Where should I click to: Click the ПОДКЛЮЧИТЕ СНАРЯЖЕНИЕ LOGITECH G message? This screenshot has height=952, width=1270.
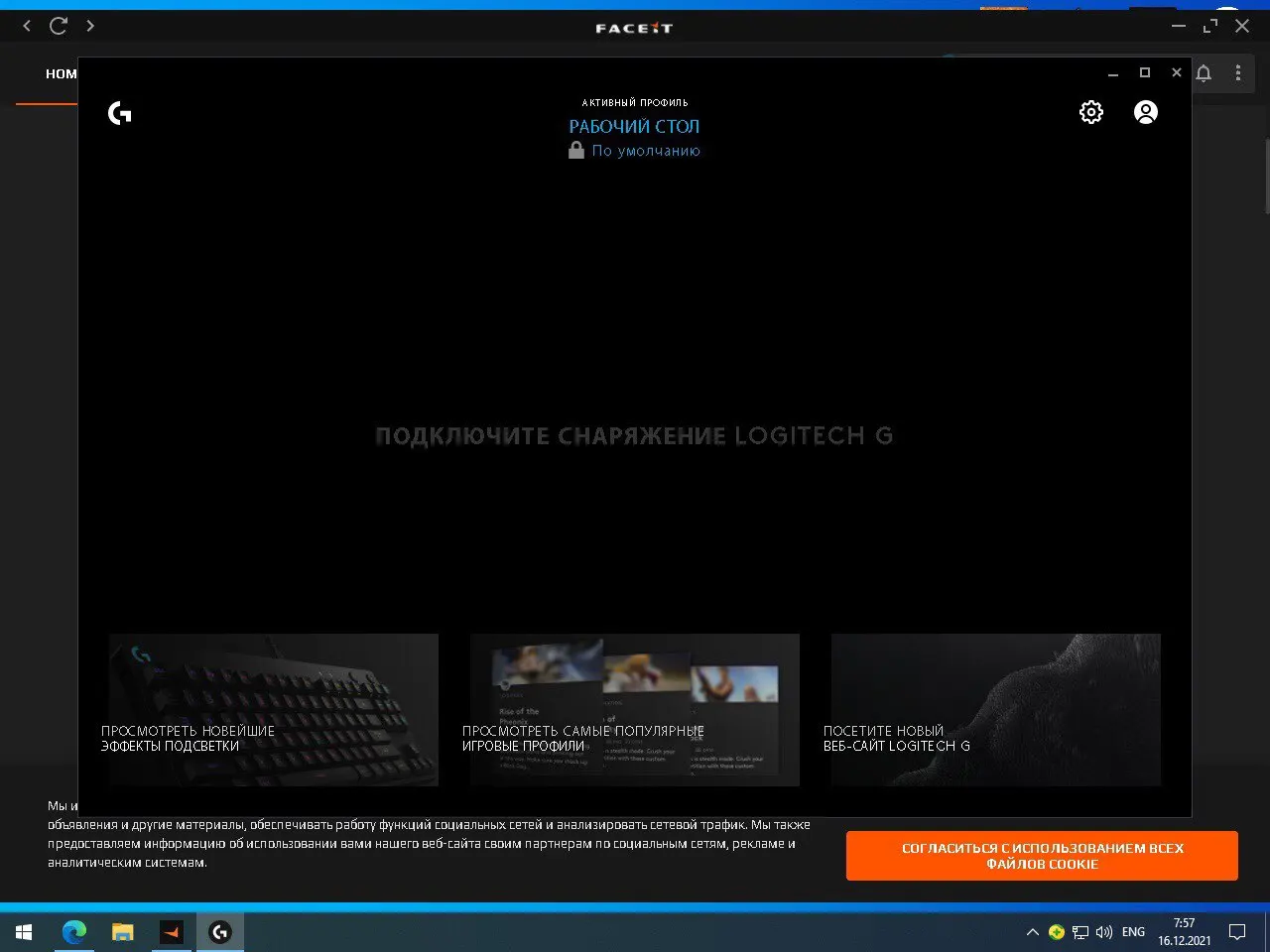pyautogui.click(x=634, y=435)
